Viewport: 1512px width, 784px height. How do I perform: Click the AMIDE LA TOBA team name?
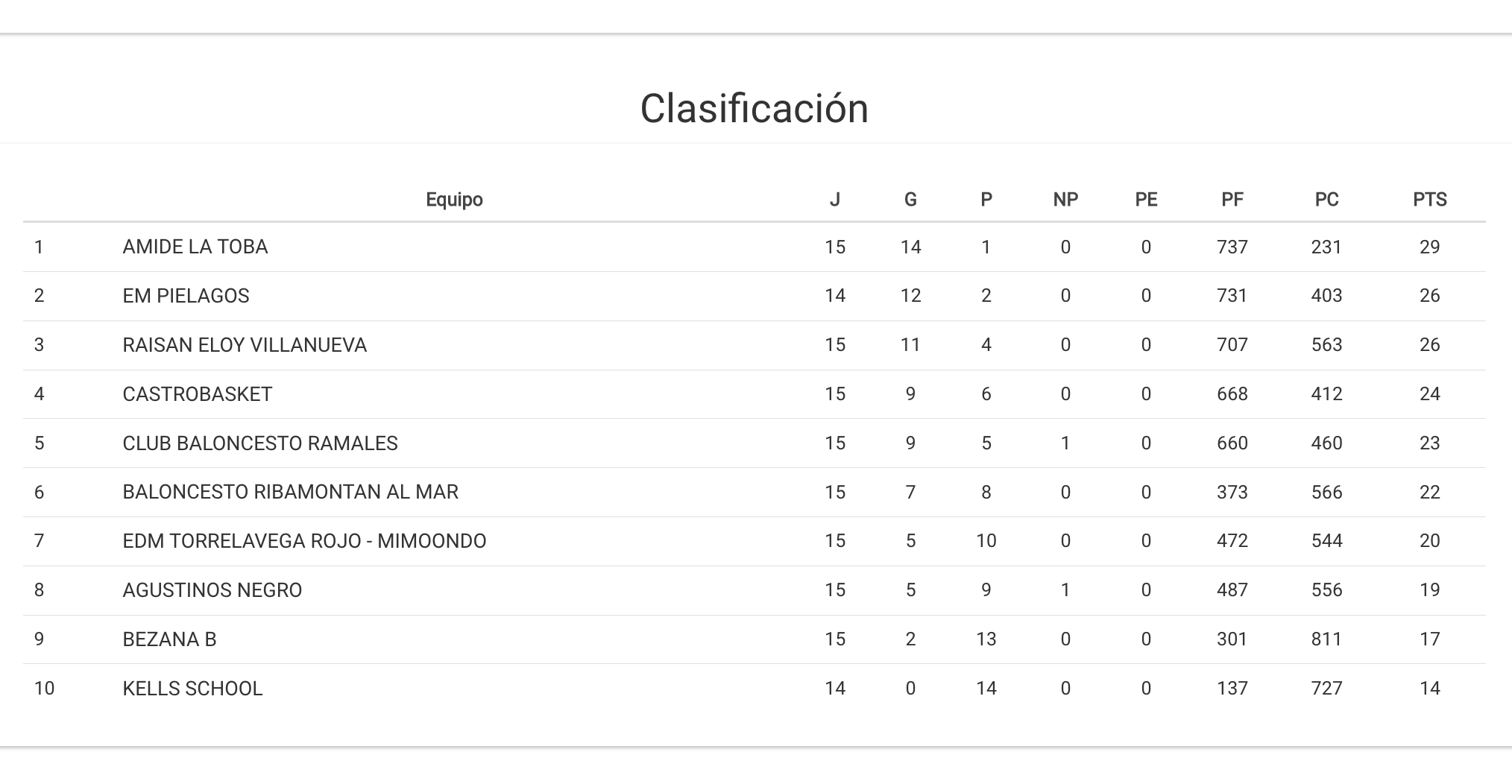pos(195,247)
